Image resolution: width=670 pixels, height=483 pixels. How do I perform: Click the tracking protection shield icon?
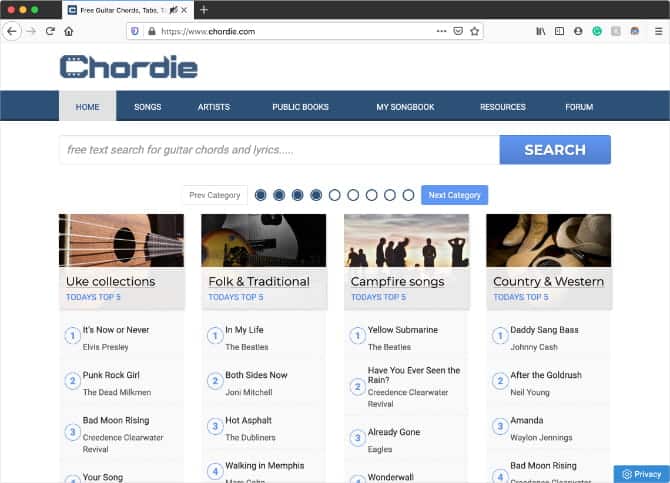135,31
